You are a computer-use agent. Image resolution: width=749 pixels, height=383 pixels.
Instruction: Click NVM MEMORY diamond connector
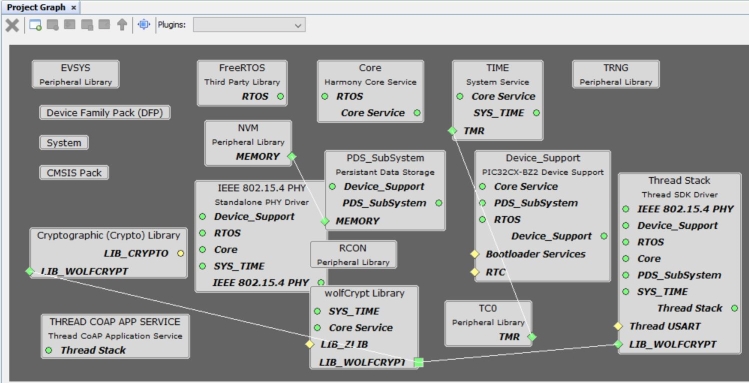coord(291,156)
